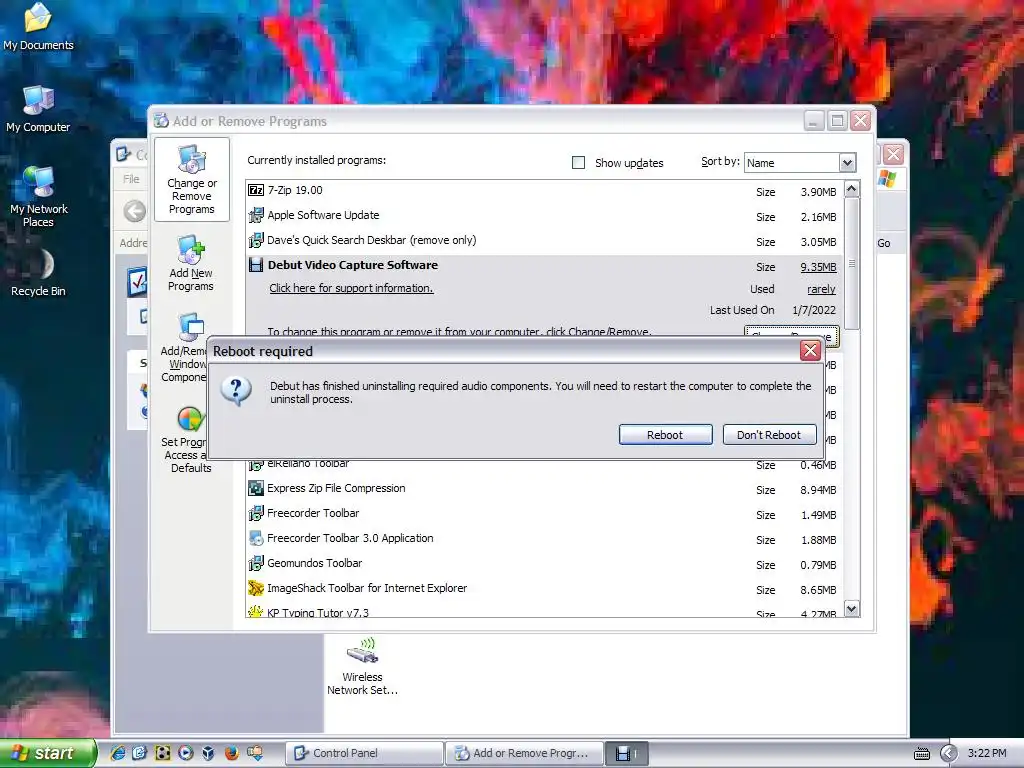Open Wireless Network Setup icon in Control Panel
Viewport: 1024px width, 768px height.
click(x=362, y=666)
